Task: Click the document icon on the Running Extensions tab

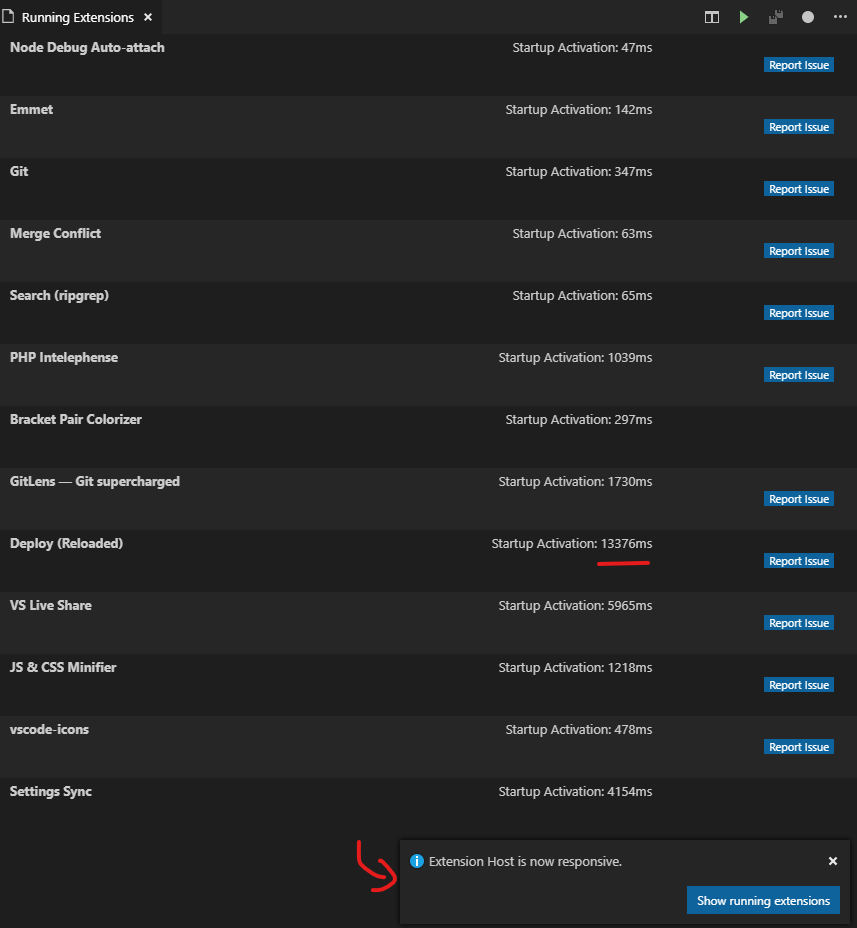Action: click(x=11, y=17)
